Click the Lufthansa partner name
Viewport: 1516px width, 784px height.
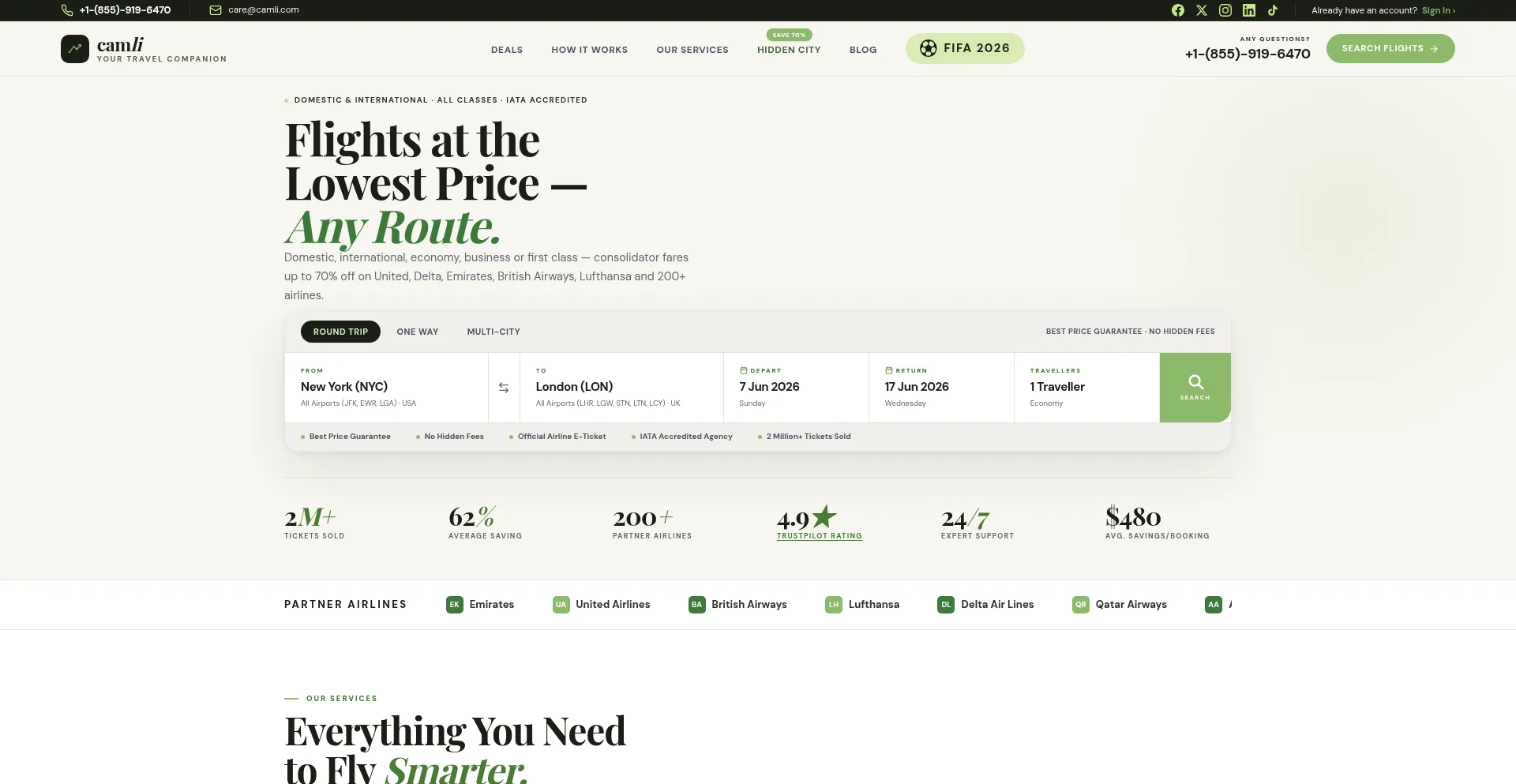pyautogui.click(x=874, y=605)
